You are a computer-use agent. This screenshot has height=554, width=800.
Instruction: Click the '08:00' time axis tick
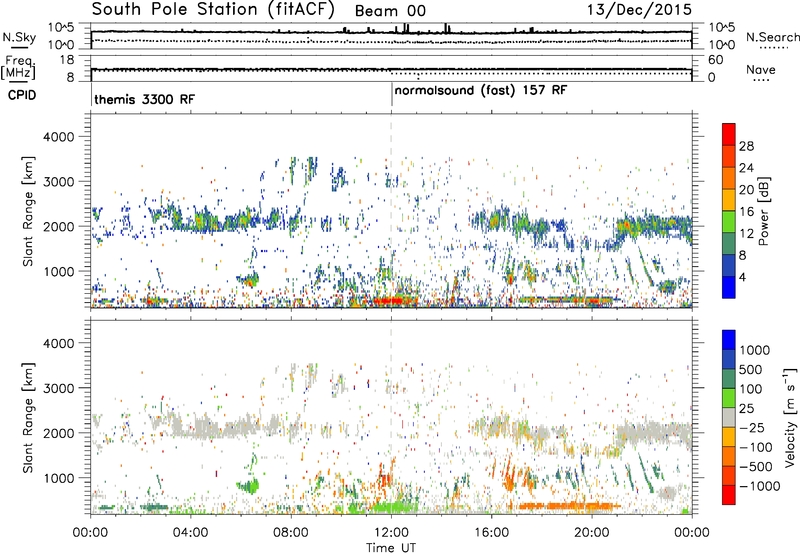pos(290,533)
